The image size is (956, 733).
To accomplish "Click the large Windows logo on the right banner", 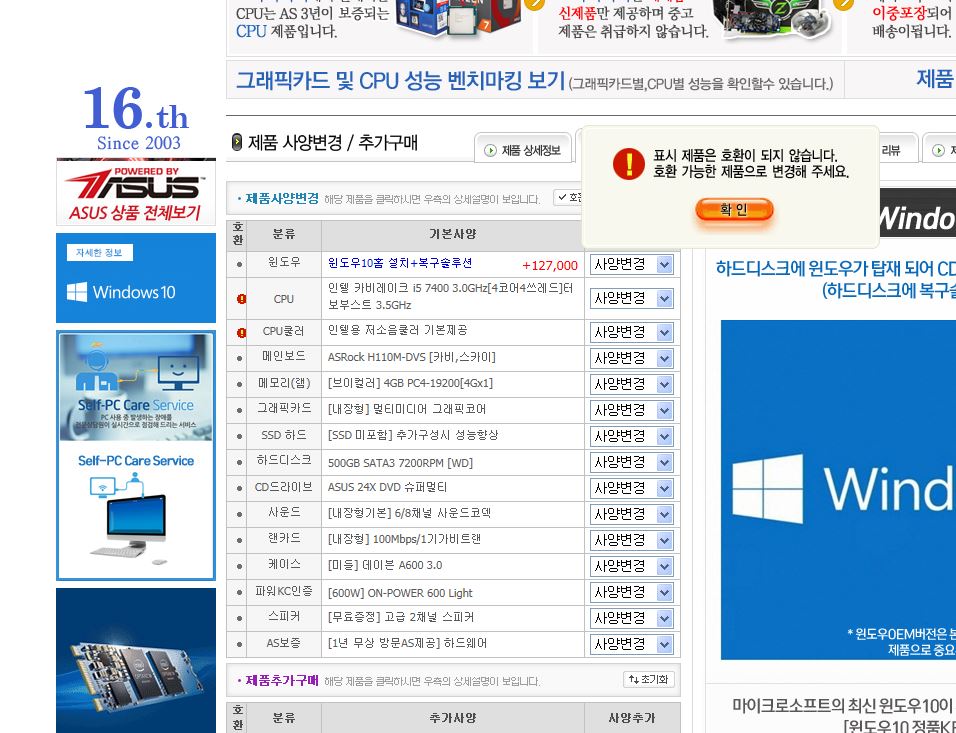I will click(768, 488).
